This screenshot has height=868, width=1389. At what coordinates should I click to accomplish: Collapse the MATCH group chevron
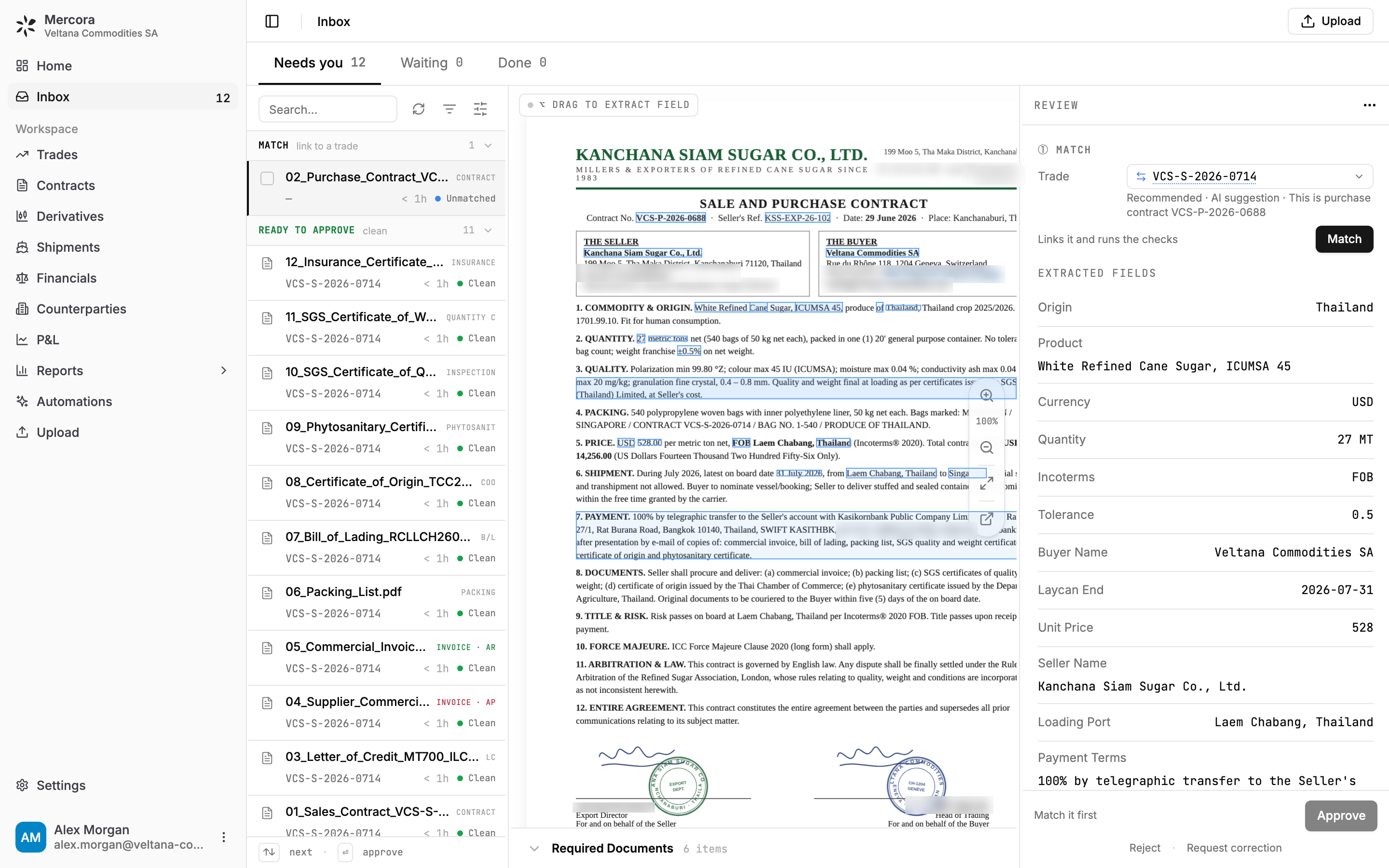point(489,145)
